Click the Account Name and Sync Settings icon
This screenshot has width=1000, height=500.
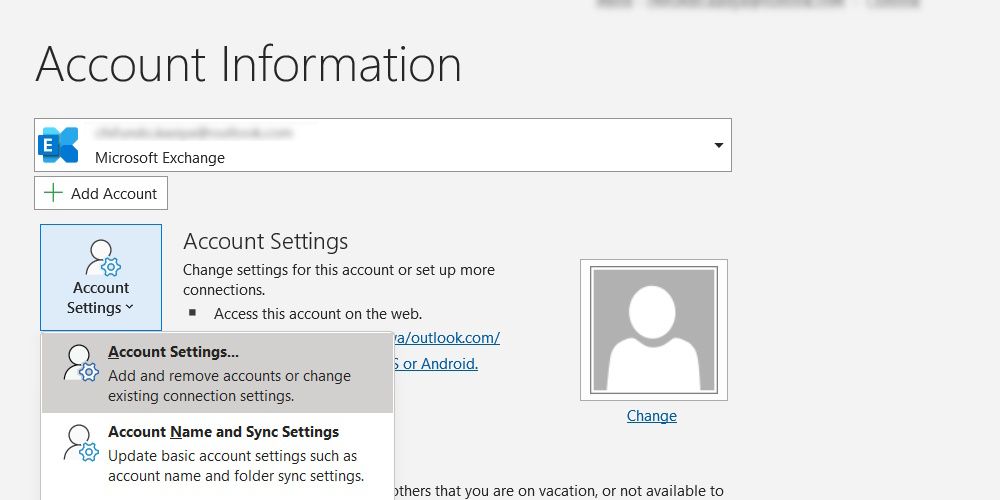coord(79,443)
